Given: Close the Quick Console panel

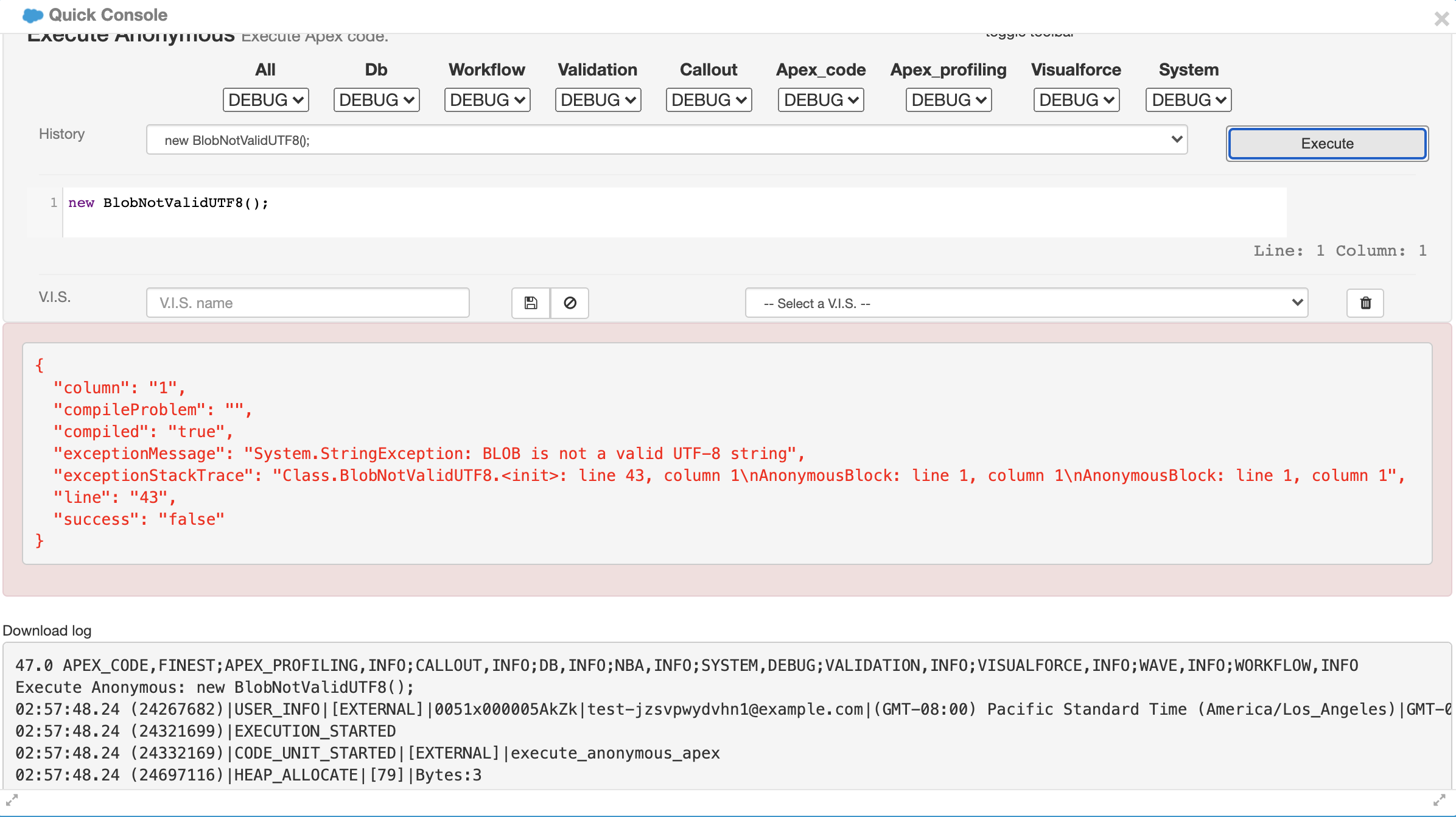Looking at the screenshot, I should click(1441, 19).
